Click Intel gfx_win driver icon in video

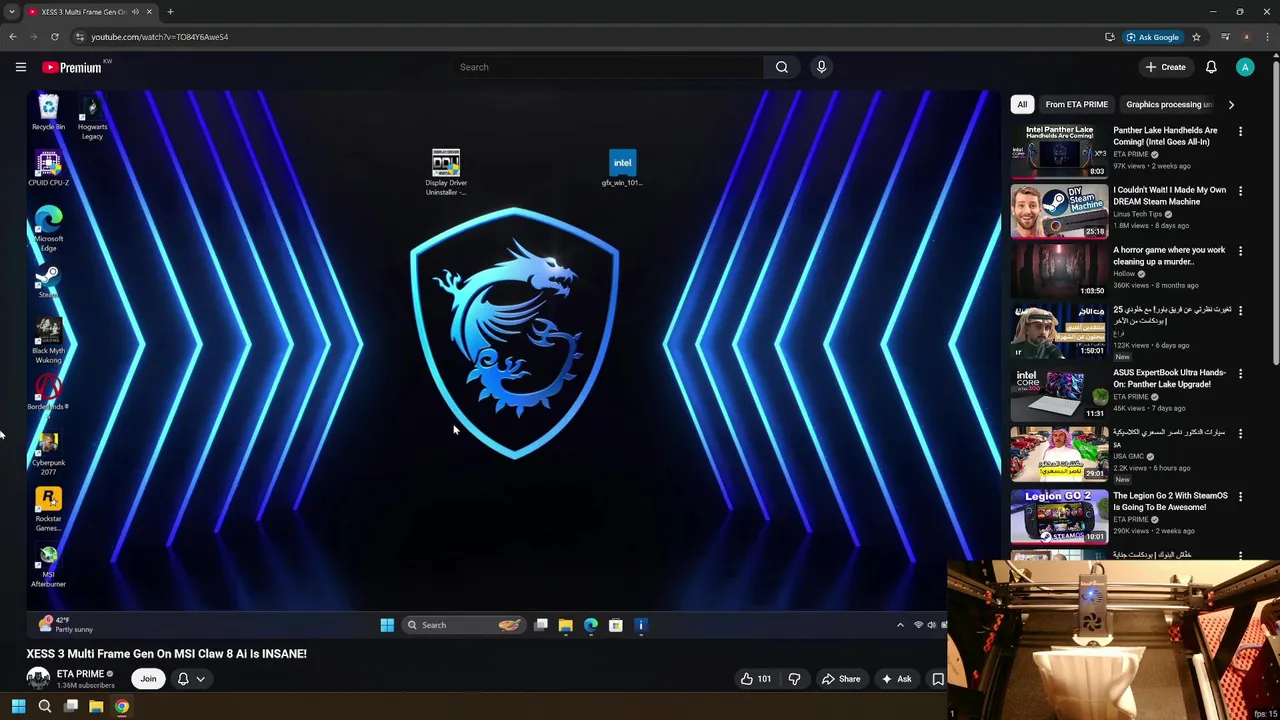coord(622,168)
